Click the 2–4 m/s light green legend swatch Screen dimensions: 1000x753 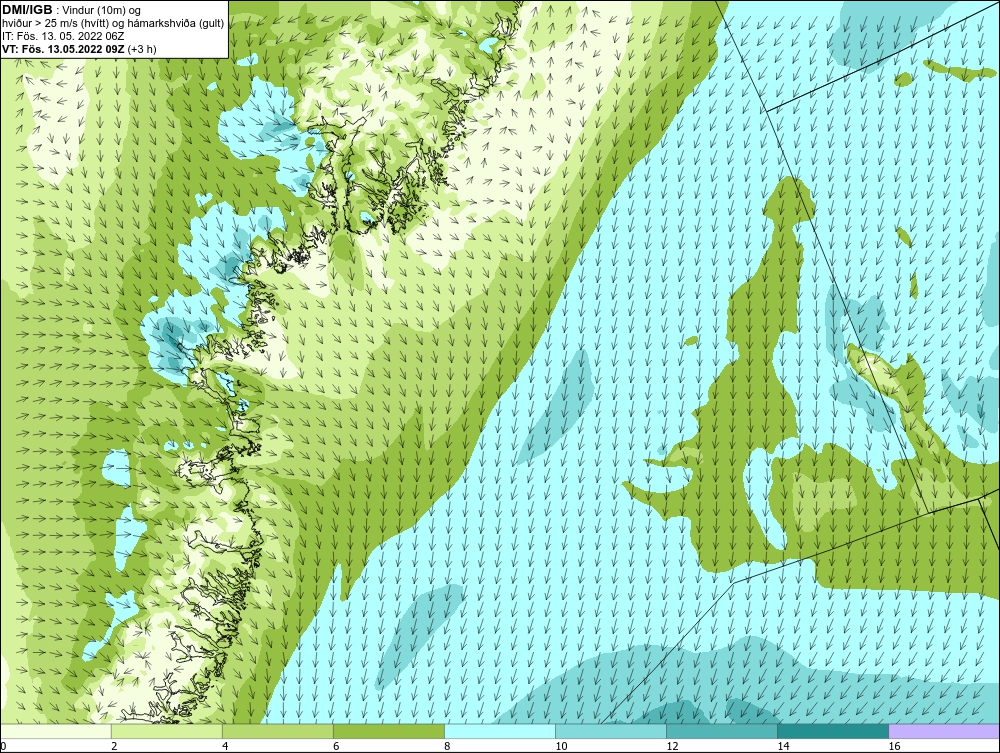tap(166, 731)
